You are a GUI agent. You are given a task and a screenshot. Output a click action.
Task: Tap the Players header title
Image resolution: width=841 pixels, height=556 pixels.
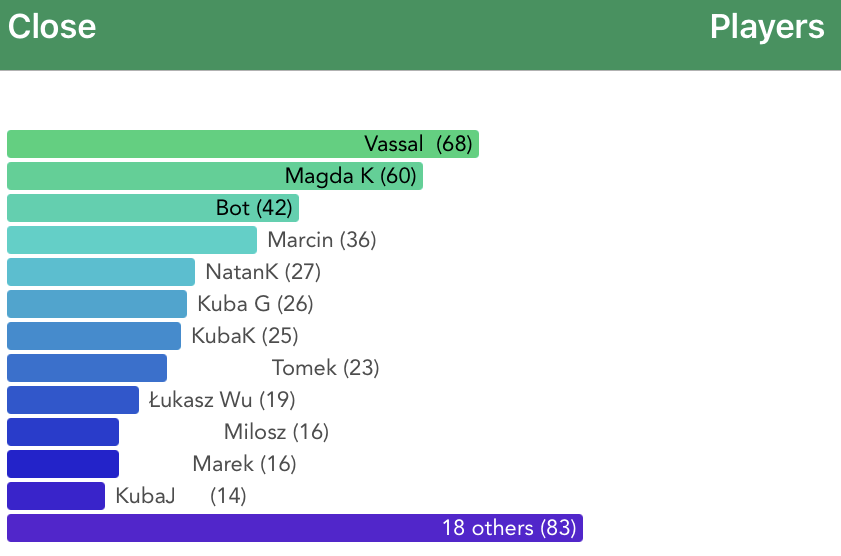pos(767,27)
